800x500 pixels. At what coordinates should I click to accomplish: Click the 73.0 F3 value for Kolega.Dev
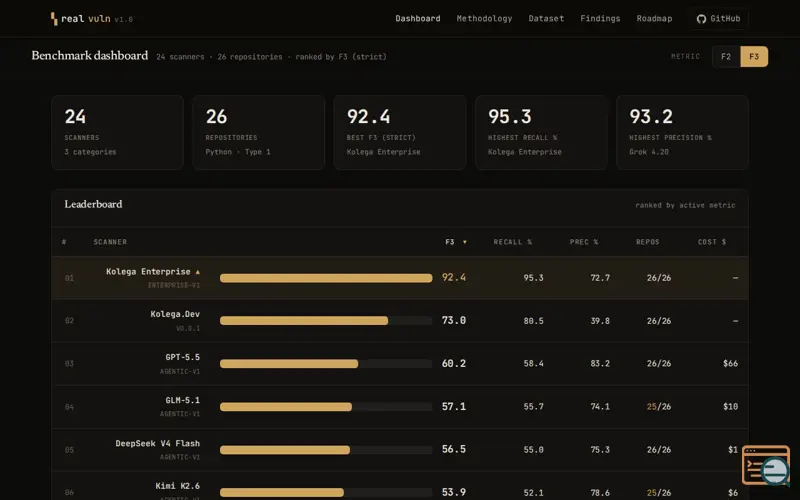point(454,320)
